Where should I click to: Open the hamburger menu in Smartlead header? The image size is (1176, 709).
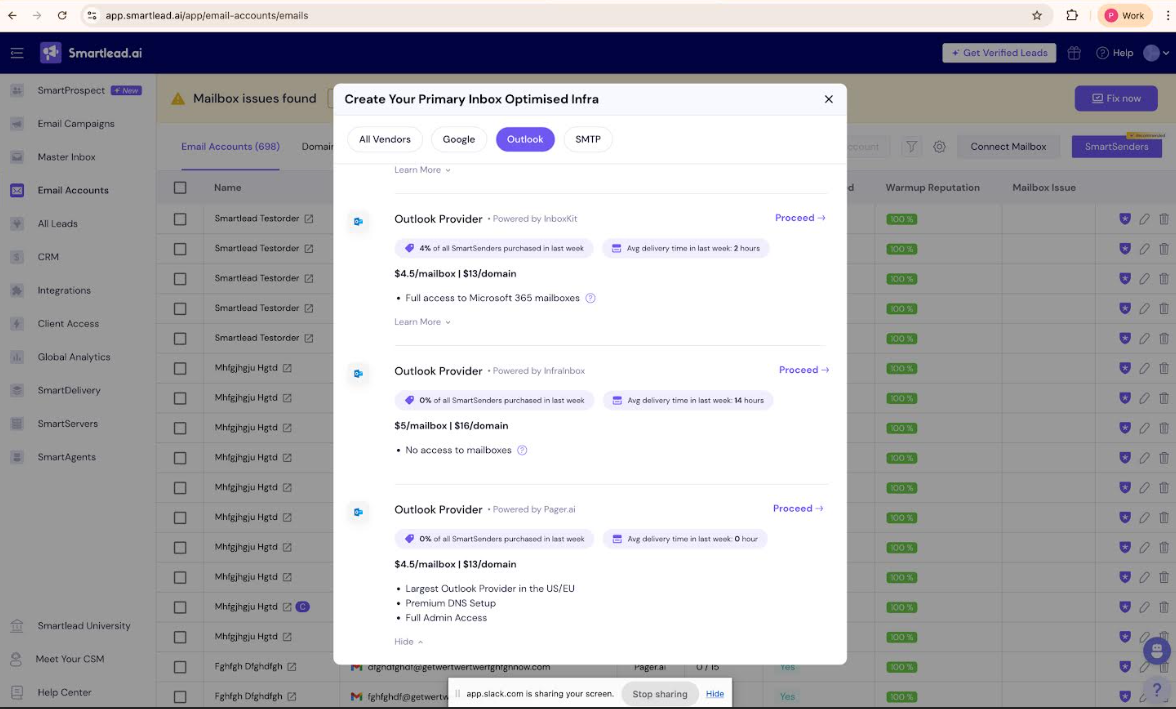click(17, 53)
